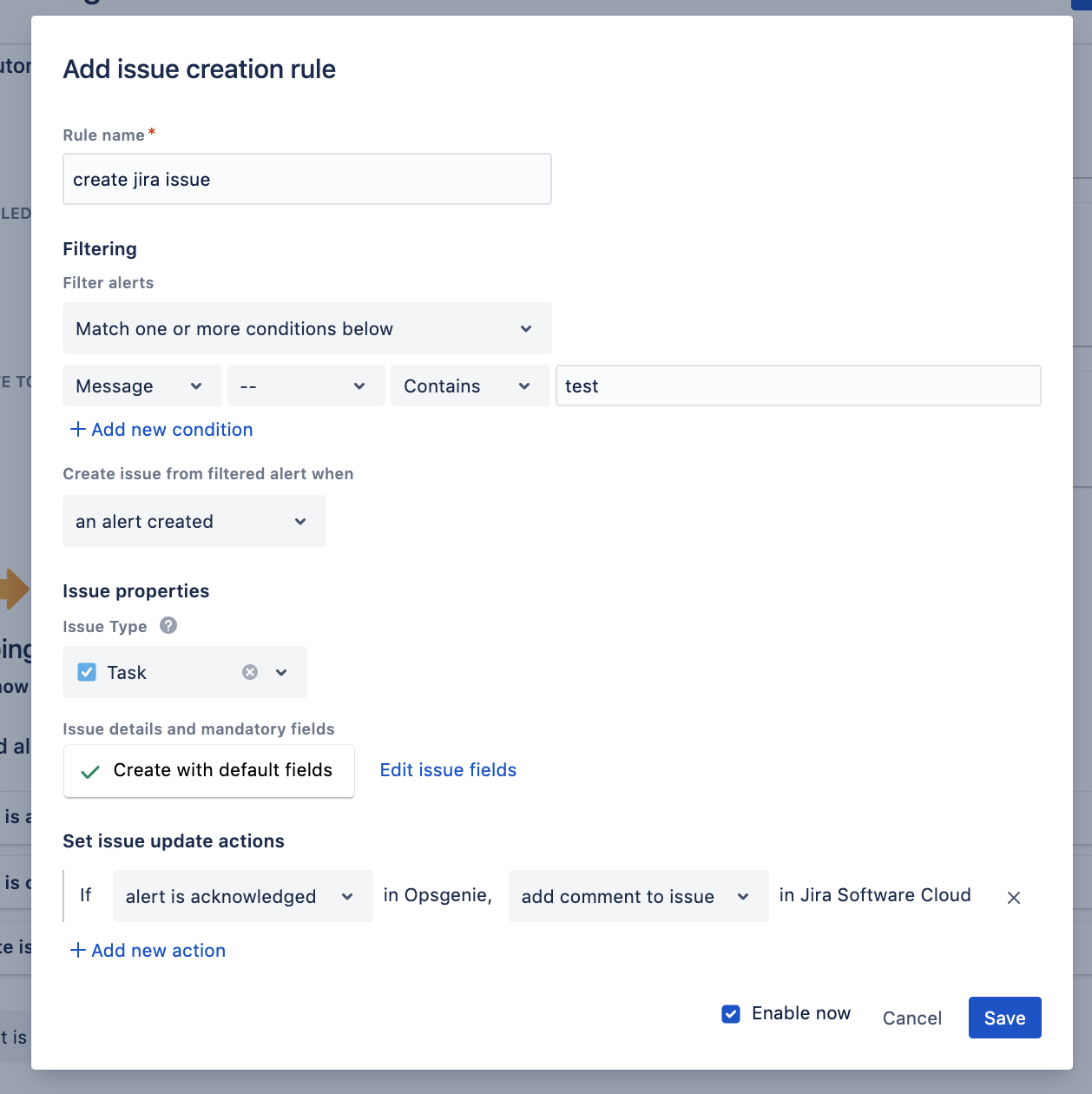Click the Add issue creation rule heading

[x=200, y=69]
